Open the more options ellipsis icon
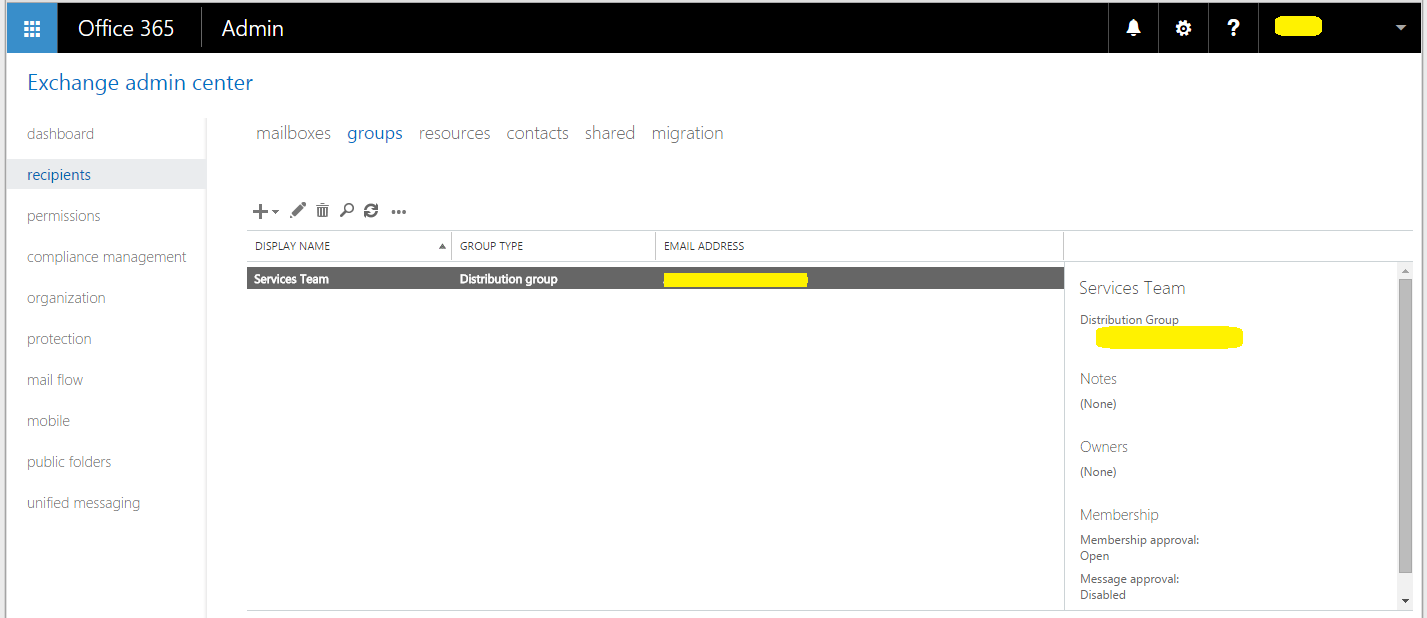This screenshot has height=618, width=1427. tap(398, 211)
